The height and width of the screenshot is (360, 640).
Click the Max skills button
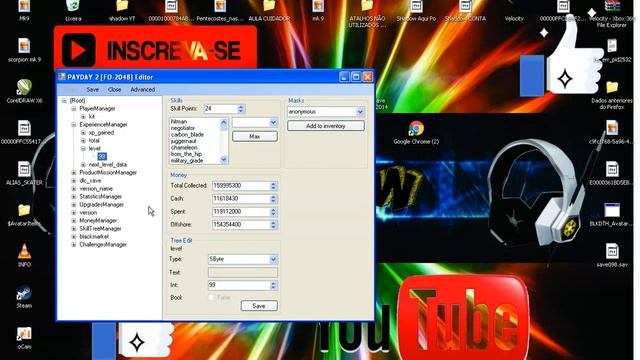click(x=255, y=136)
